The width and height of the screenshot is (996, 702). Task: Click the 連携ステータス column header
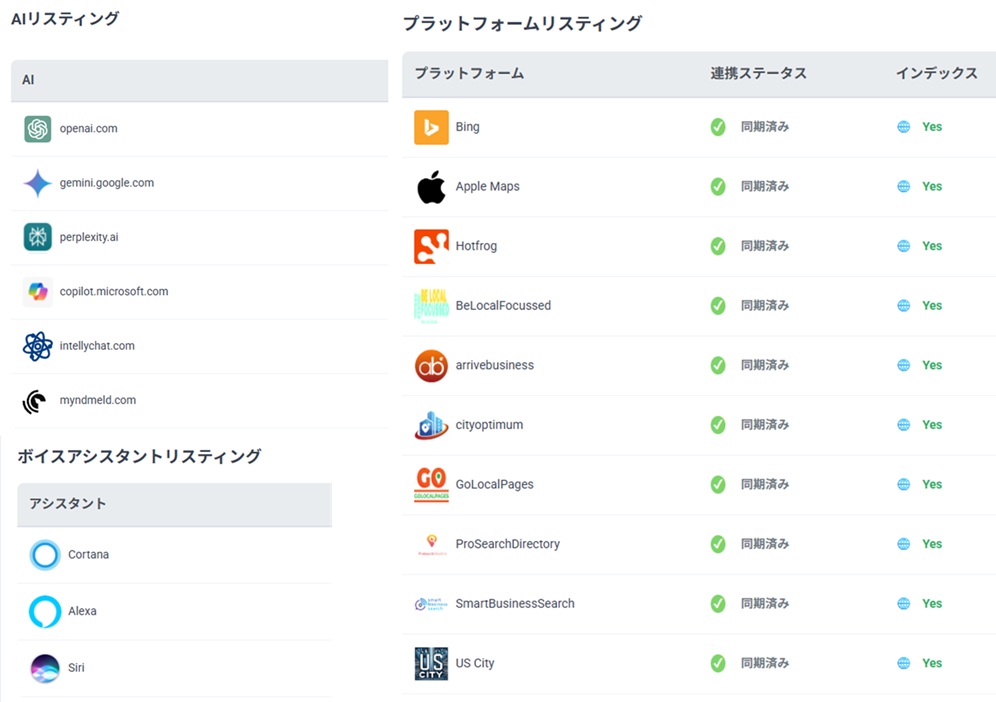[x=758, y=74]
